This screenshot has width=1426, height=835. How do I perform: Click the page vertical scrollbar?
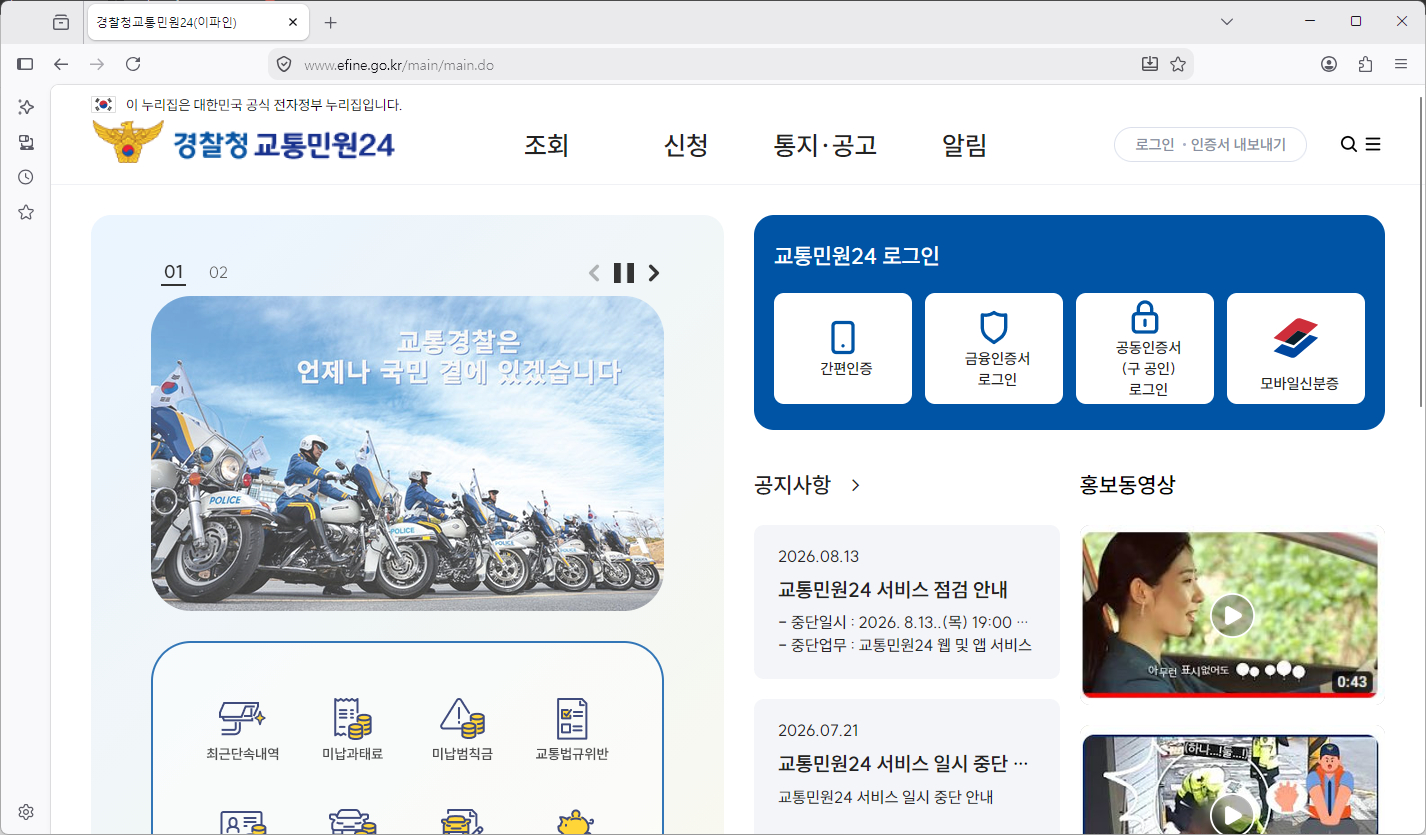point(1421,250)
